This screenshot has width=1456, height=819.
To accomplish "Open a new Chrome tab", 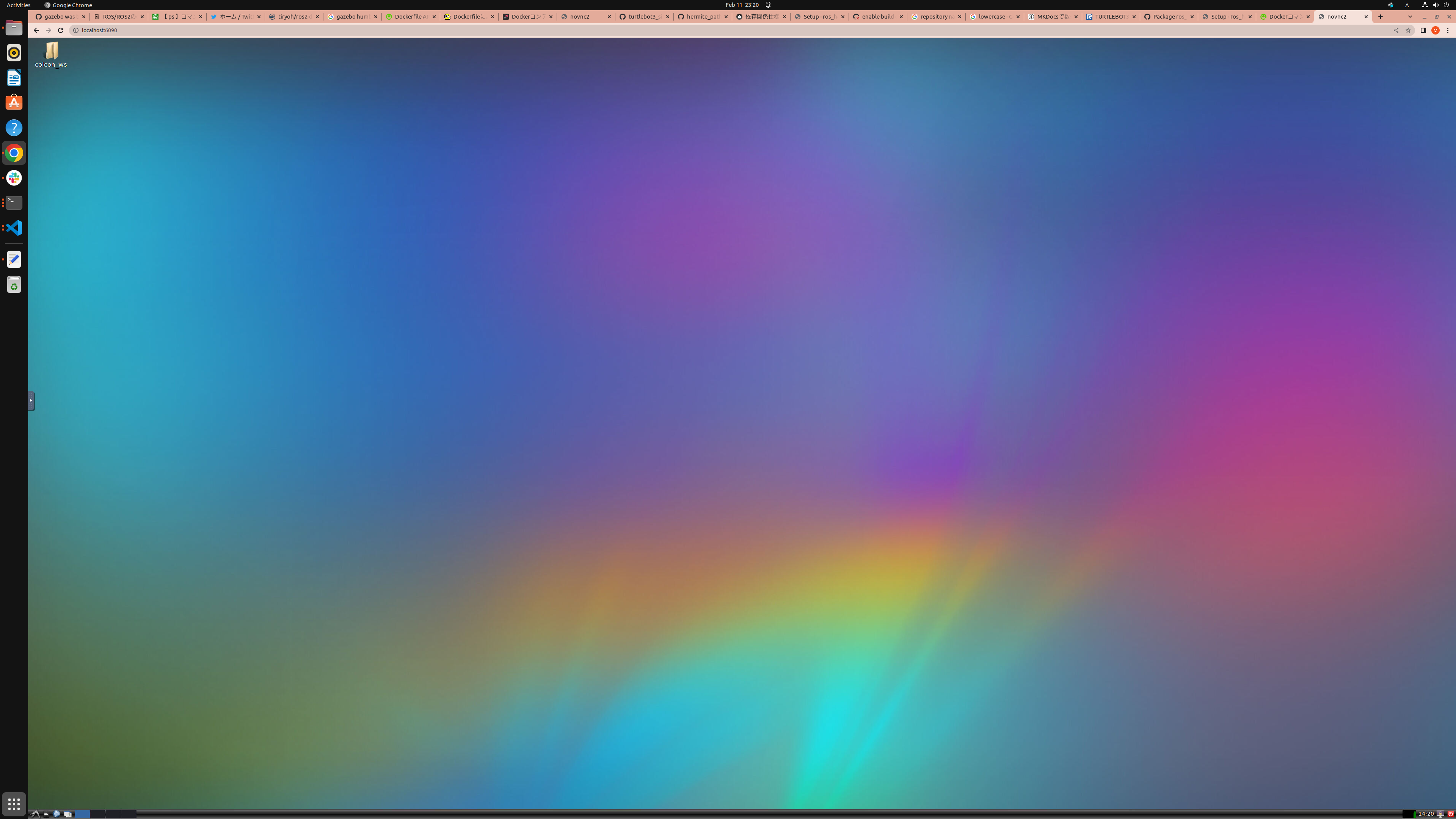I will 1380,17.
